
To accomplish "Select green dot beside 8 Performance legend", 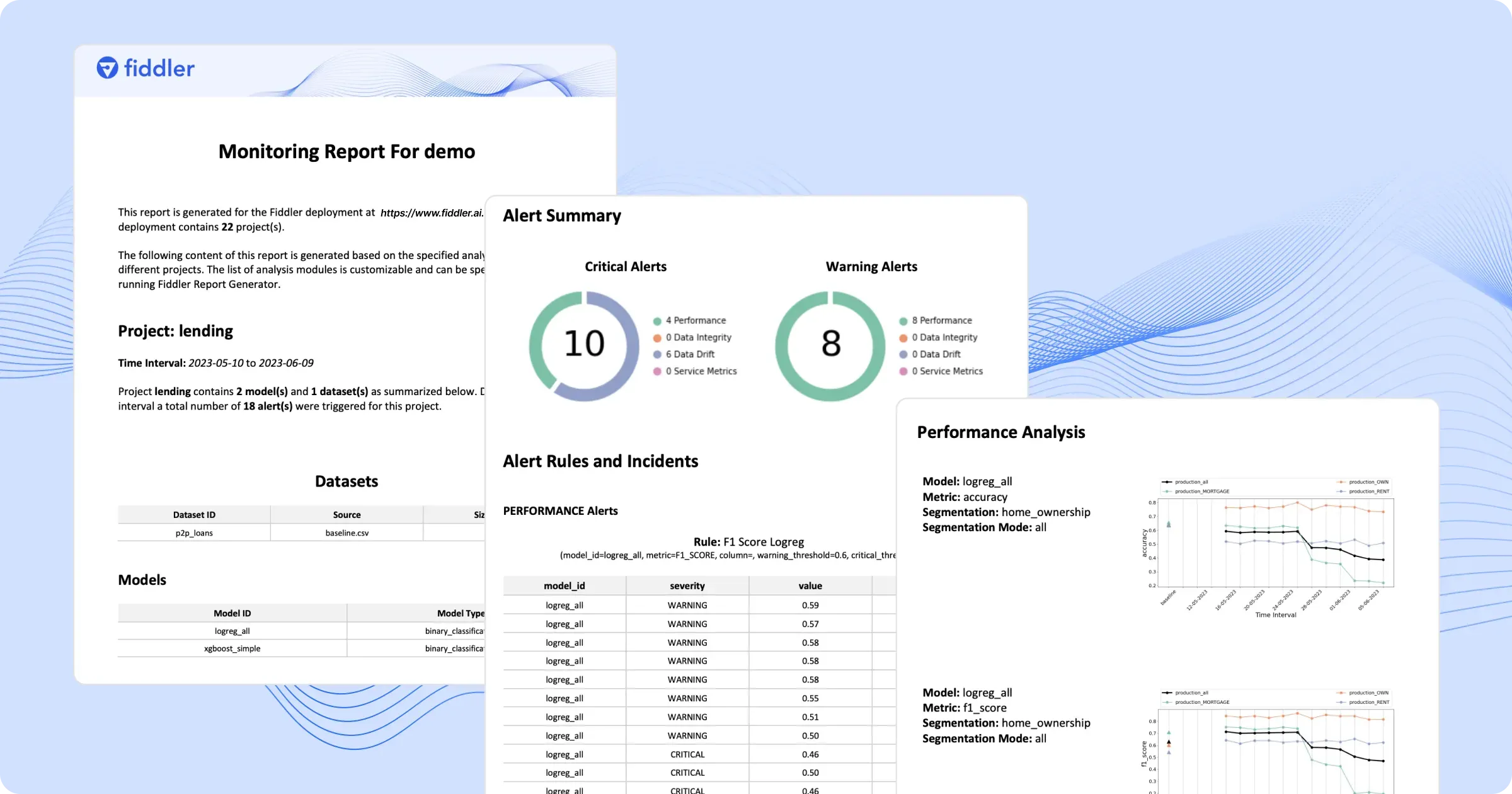I will point(903,321).
